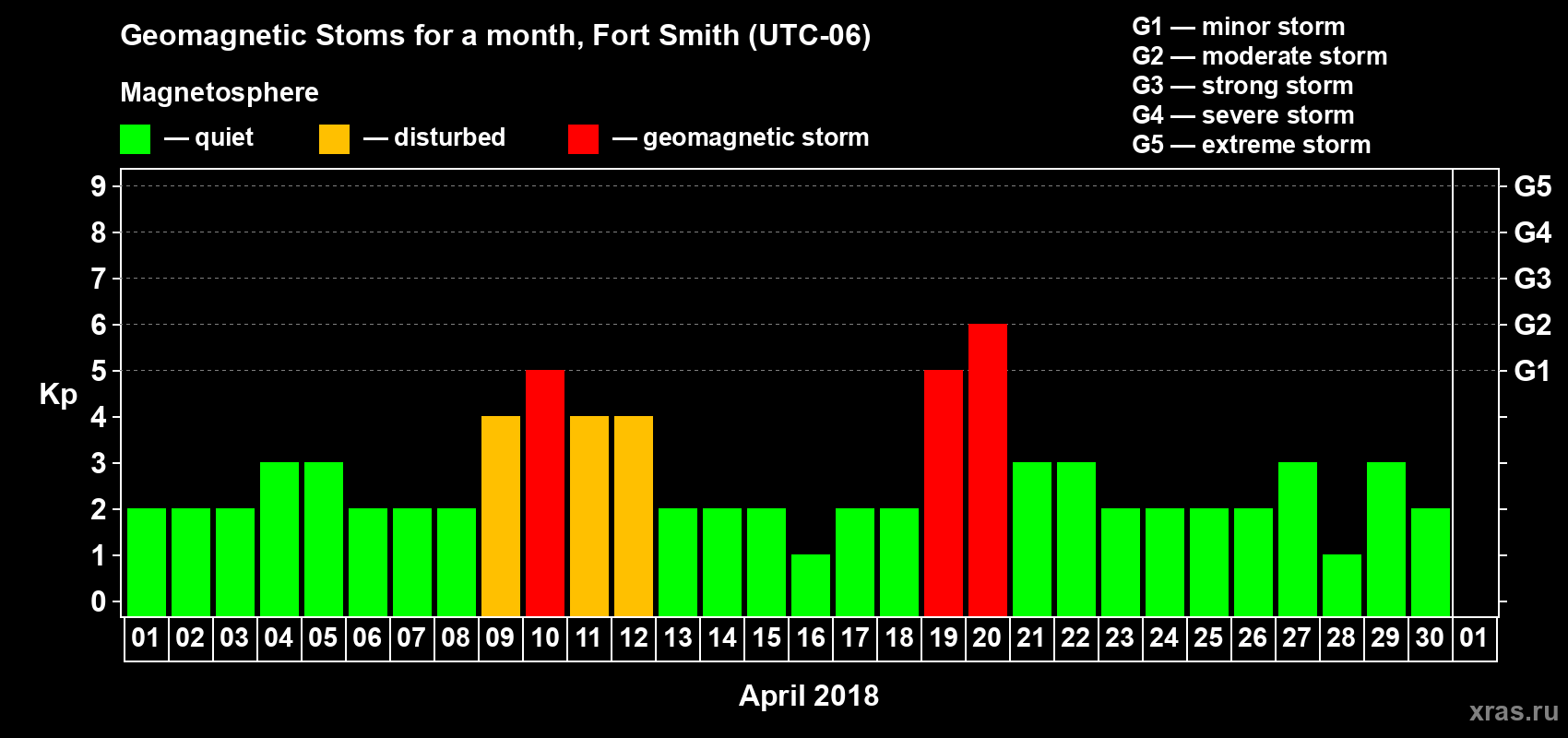Image resolution: width=1568 pixels, height=738 pixels.
Task: Click the date label 21
Action: pyautogui.click(x=1031, y=637)
